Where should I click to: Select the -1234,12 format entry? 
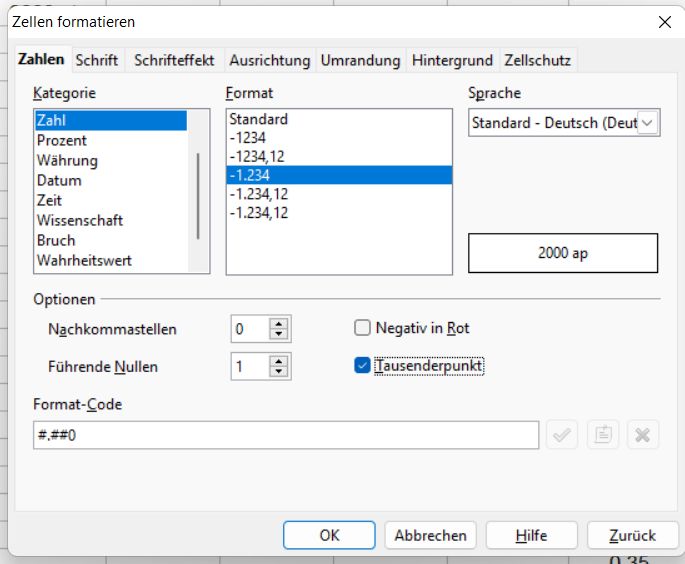[339, 156]
